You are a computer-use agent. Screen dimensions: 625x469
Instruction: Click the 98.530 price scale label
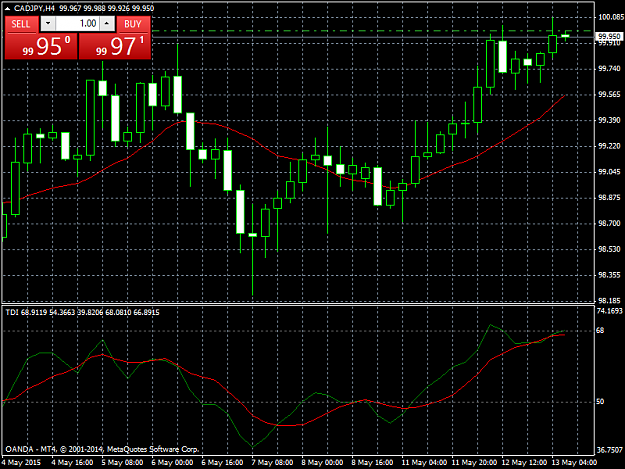pyautogui.click(x=609, y=249)
